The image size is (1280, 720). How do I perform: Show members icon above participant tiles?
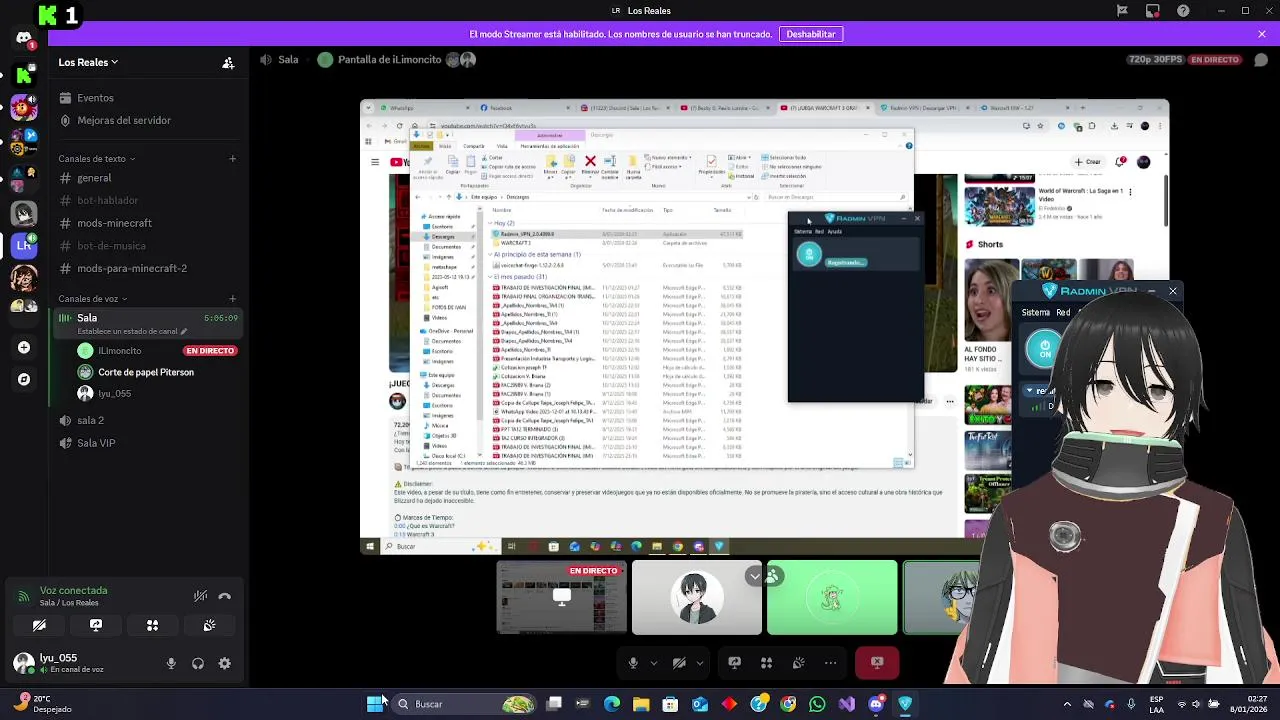[773, 576]
